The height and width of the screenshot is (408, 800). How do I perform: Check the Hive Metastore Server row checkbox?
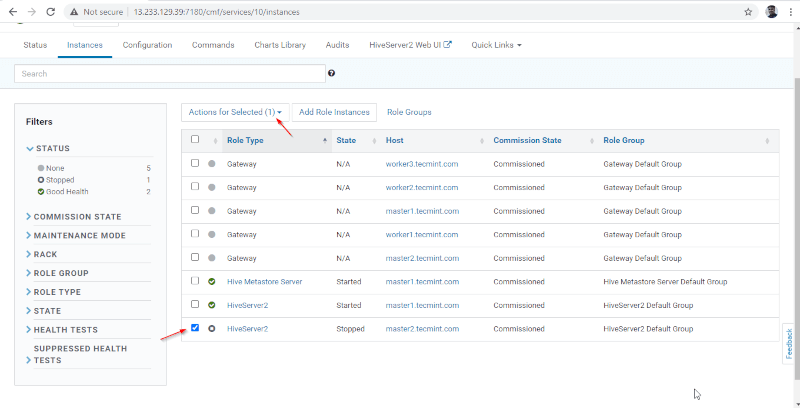[195, 281]
